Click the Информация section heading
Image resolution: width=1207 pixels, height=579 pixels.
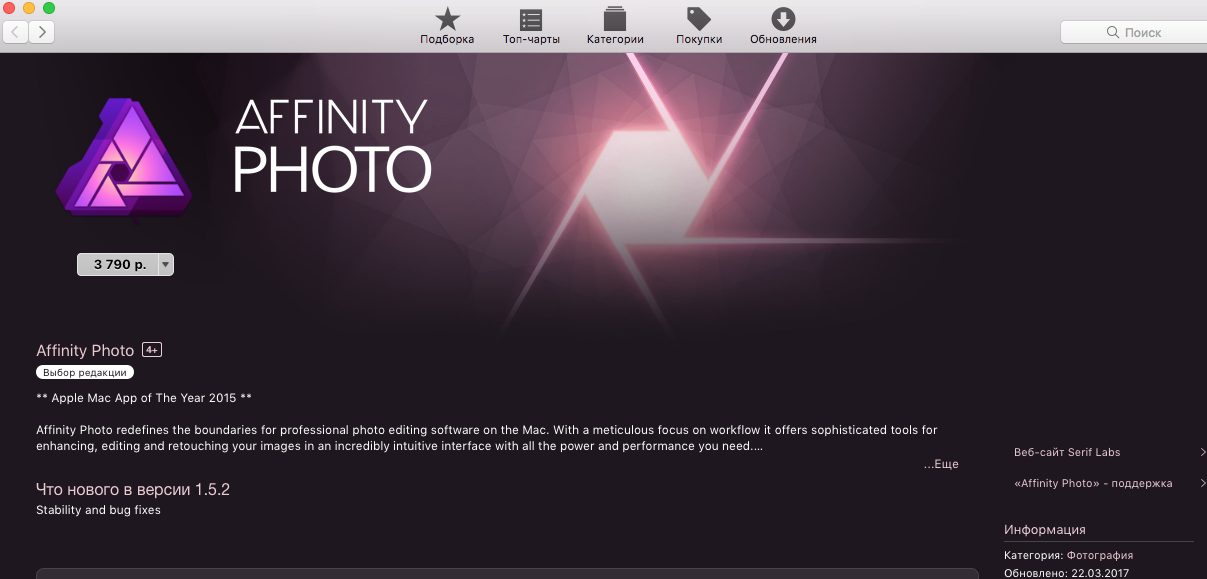[1045, 530]
